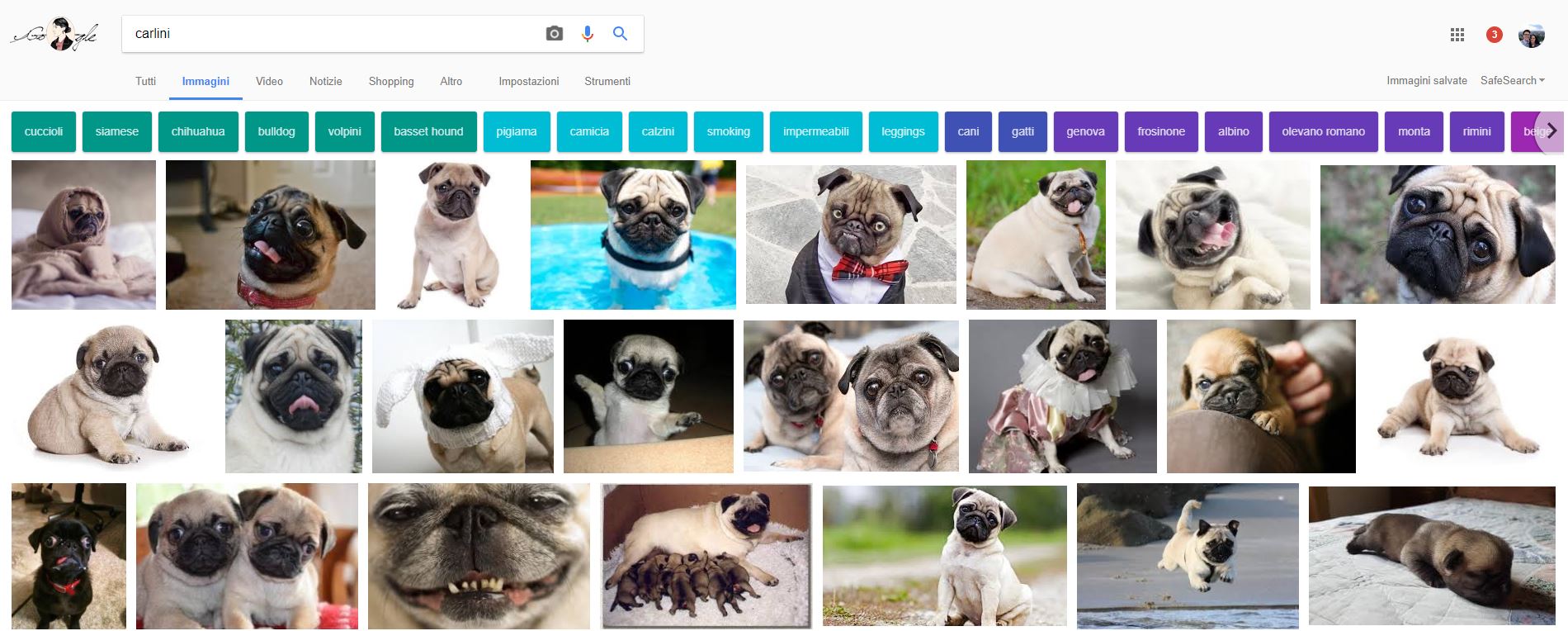Select the chihuahua suggestion chip
This screenshot has width=1568, height=631.
coord(198,131)
